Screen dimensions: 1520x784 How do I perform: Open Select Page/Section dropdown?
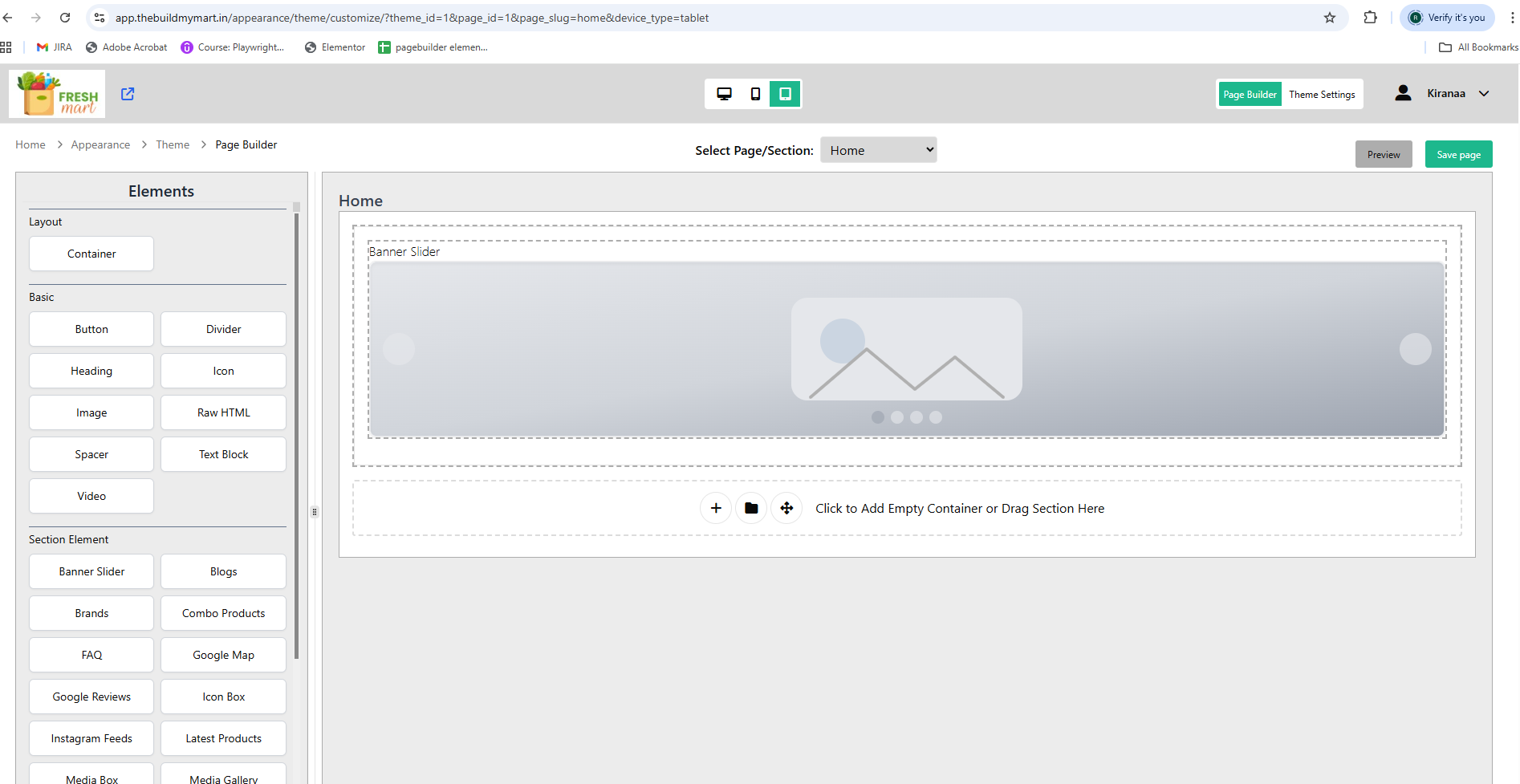point(879,150)
